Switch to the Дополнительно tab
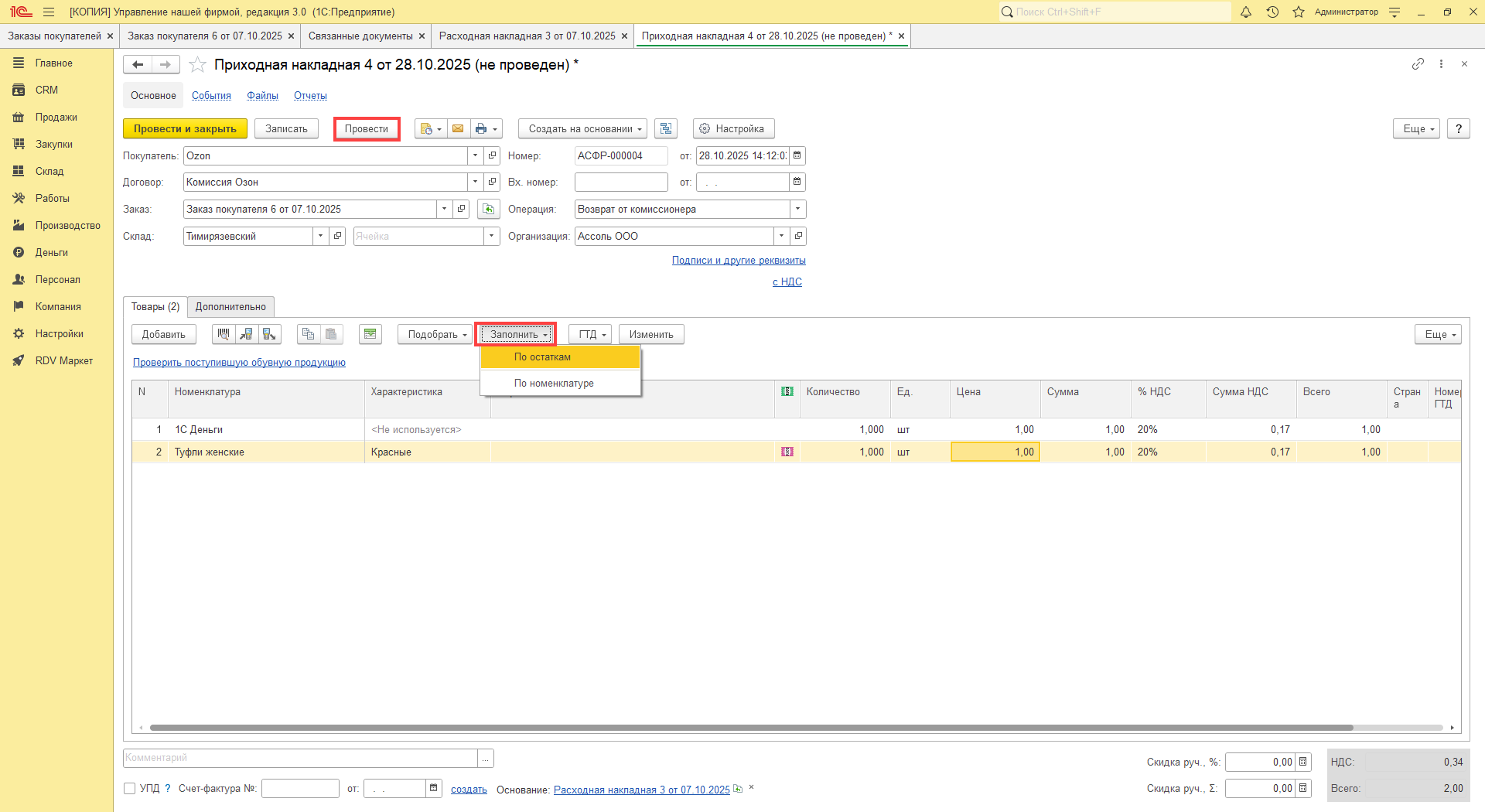1485x812 pixels. tap(230, 307)
